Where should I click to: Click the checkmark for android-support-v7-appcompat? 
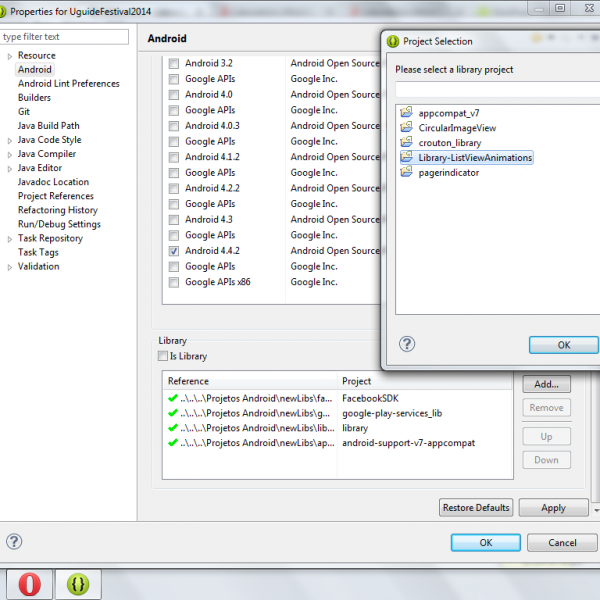[x=173, y=442]
